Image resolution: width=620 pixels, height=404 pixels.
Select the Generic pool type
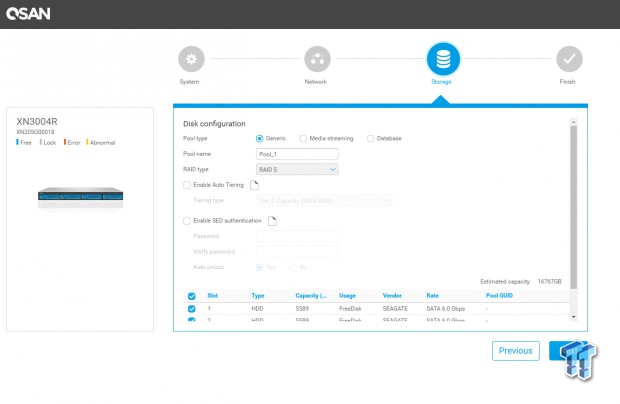(261, 138)
